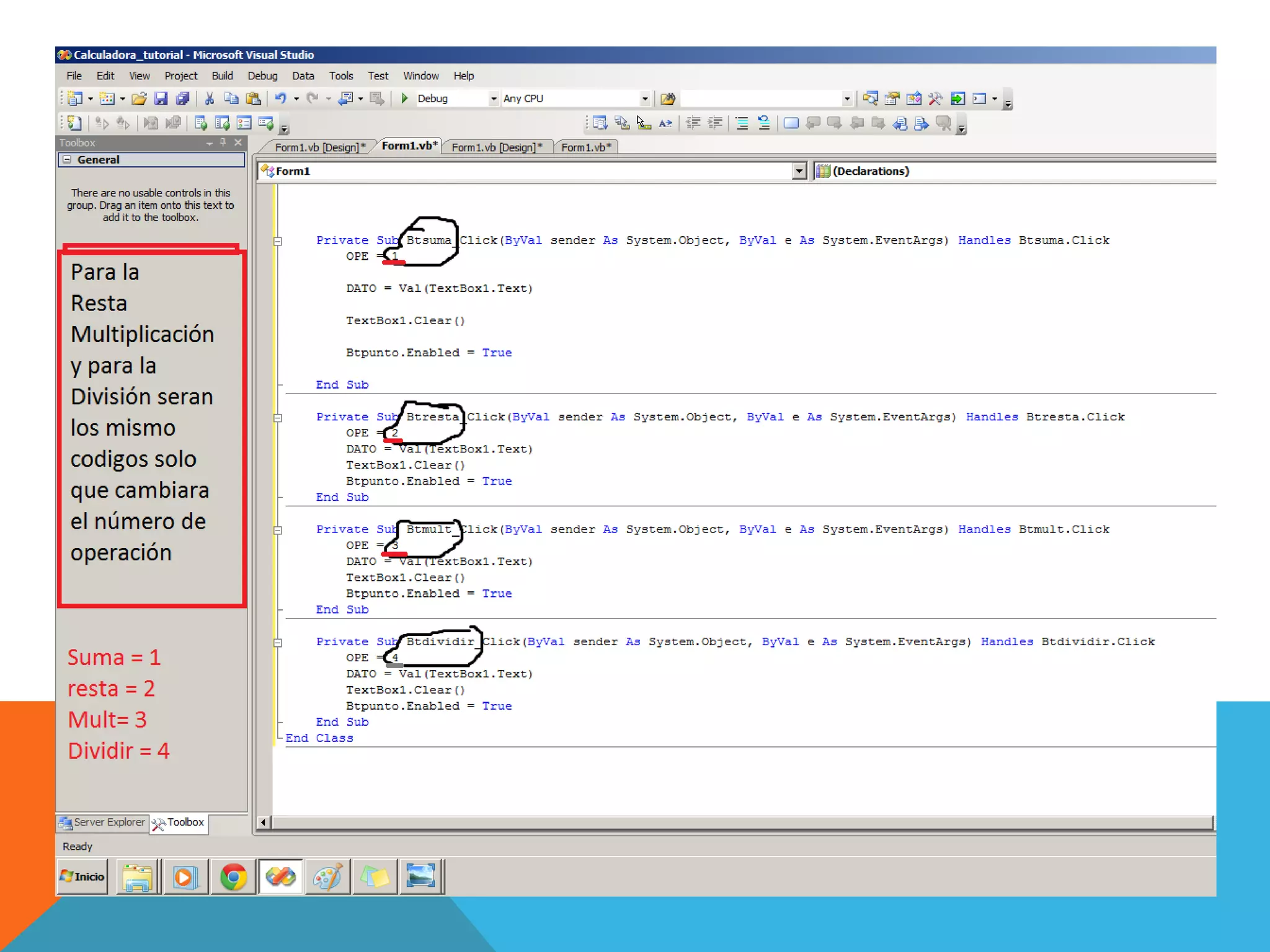This screenshot has width=1270, height=952.
Task: Click the Copy icon in the toolbar
Action: (x=231, y=99)
